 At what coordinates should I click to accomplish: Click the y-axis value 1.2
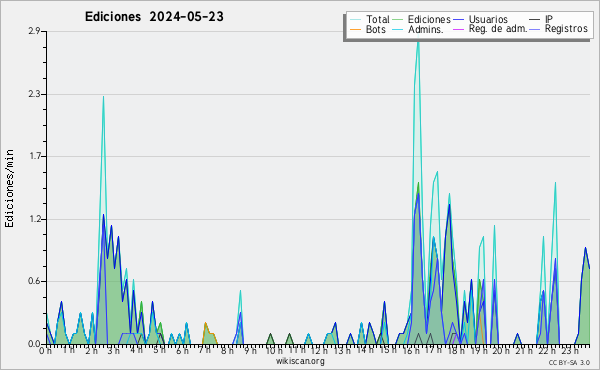pos(34,219)
